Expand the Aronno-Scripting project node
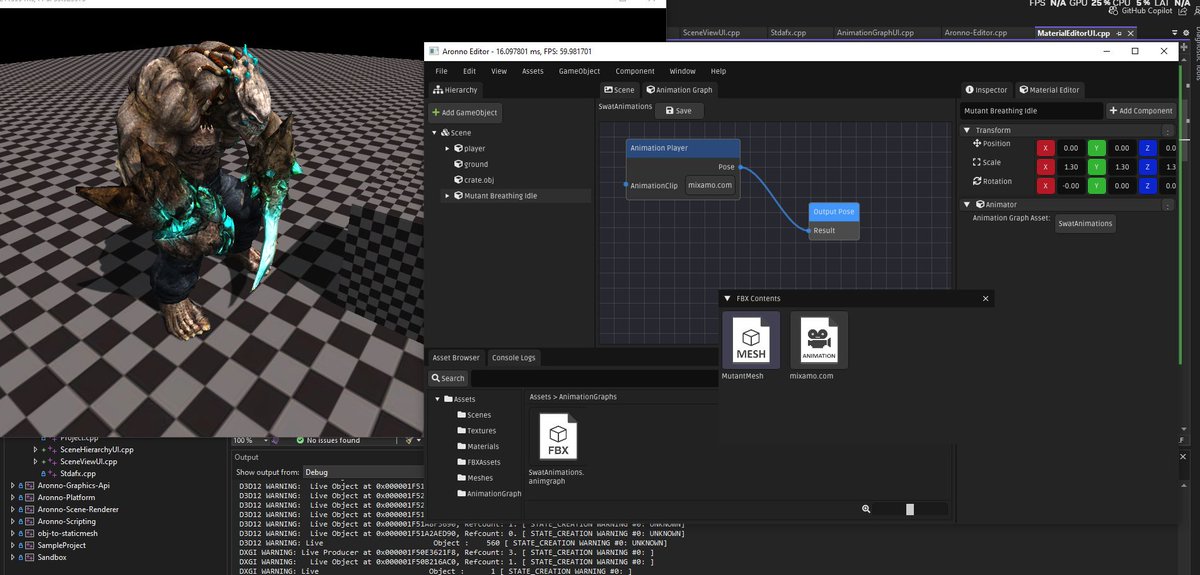 [13, 521]
